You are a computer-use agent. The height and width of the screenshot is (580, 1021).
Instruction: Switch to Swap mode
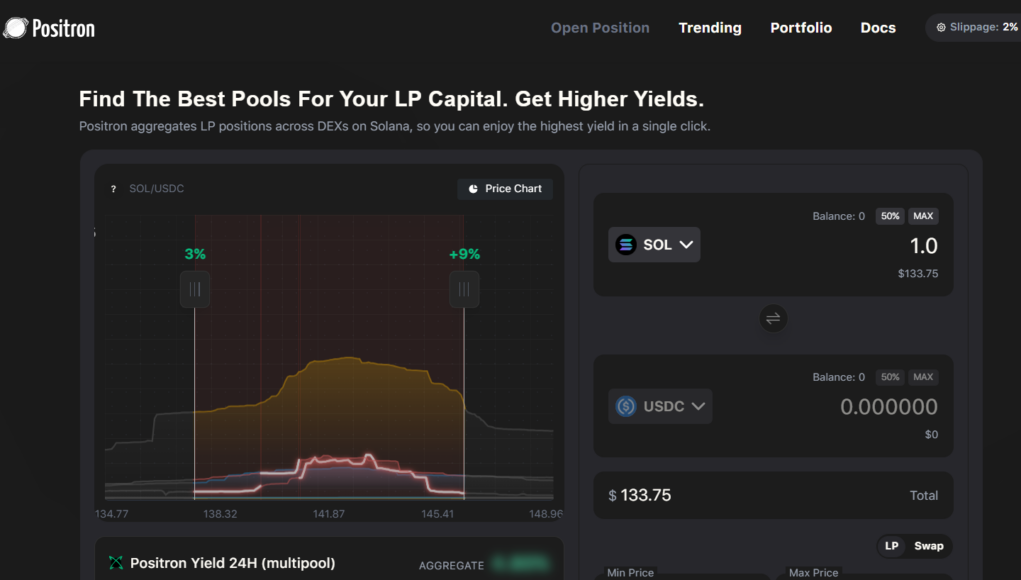928,546
